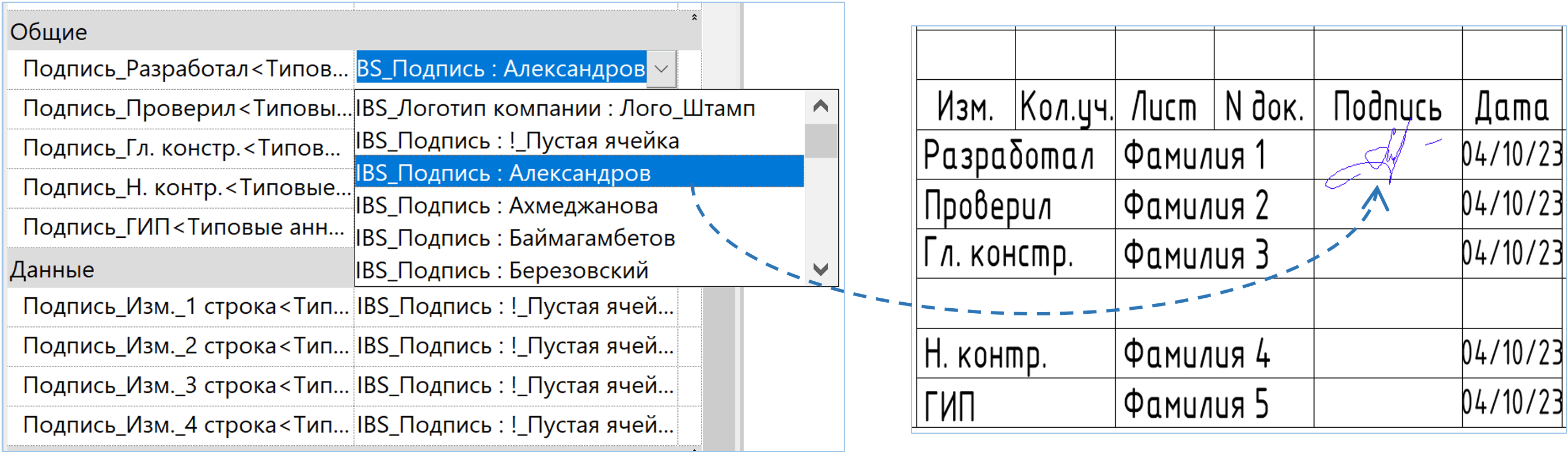This screenshot has height=453, width=1568.
Task: Open the Подпись_Разработал dropdown arrow
Action: click(x=661, y=69)
